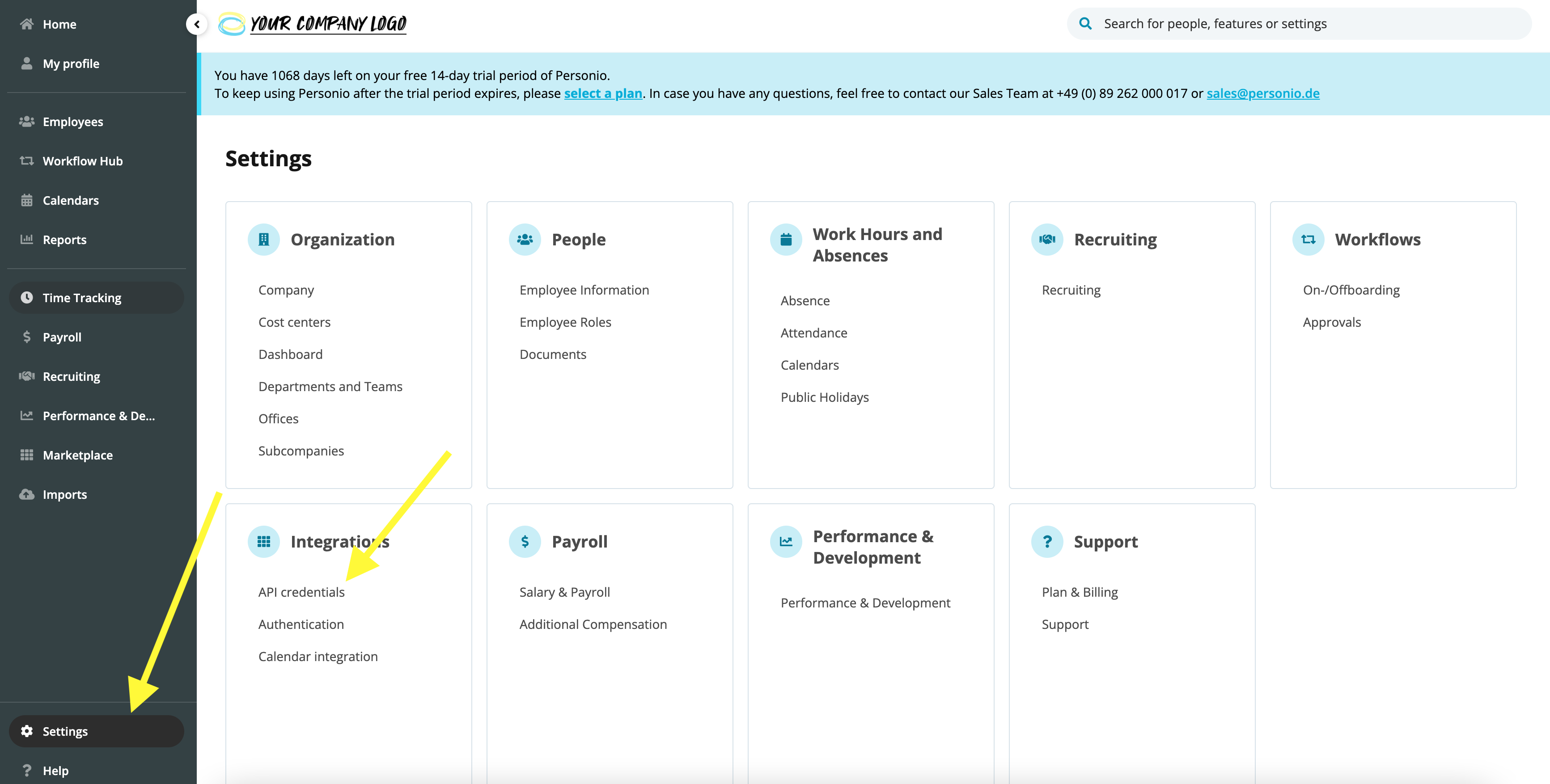Open Approvals workflow settings
The height and width of the screenshot is (784, 1550).
point(1332,322)
